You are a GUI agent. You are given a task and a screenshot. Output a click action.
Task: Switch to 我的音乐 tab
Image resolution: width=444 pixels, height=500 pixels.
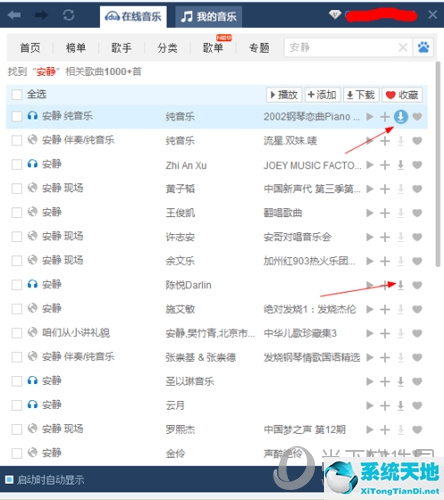click(x=209, y=16)
